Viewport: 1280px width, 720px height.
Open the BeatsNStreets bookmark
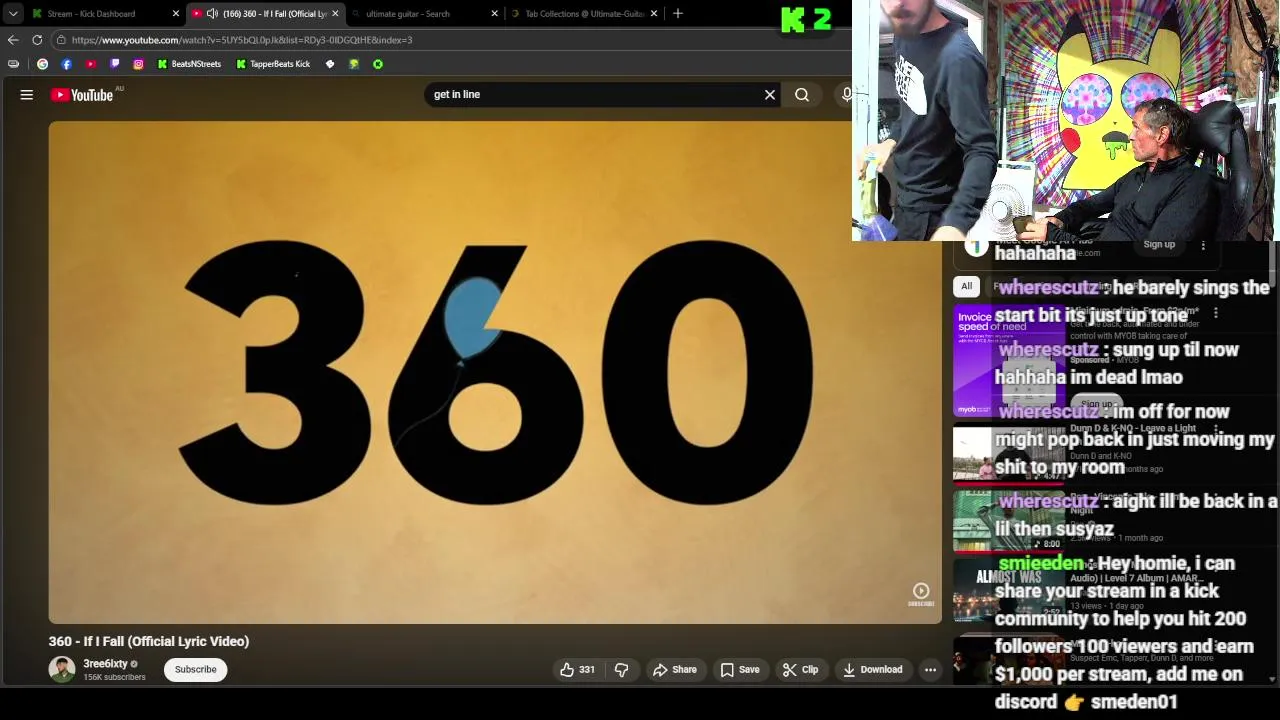(189, 64)
